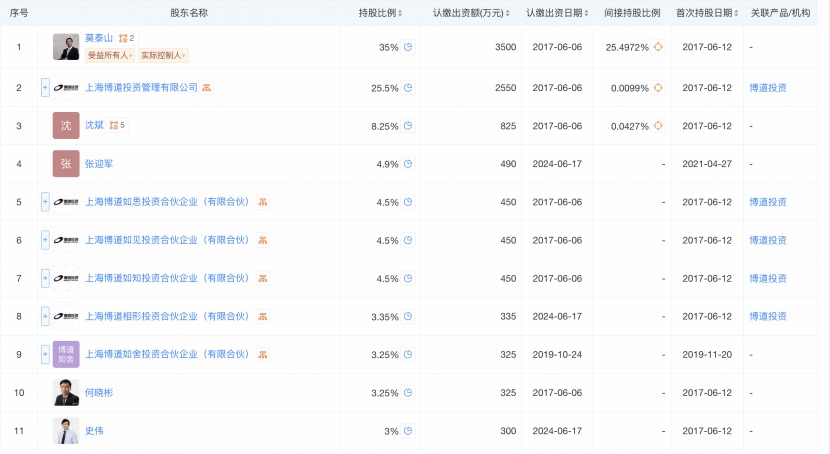The width and height of the screenshot is (830, 454).
Task: Open 博道投资 link in row 2
Action: coord(768,88)
